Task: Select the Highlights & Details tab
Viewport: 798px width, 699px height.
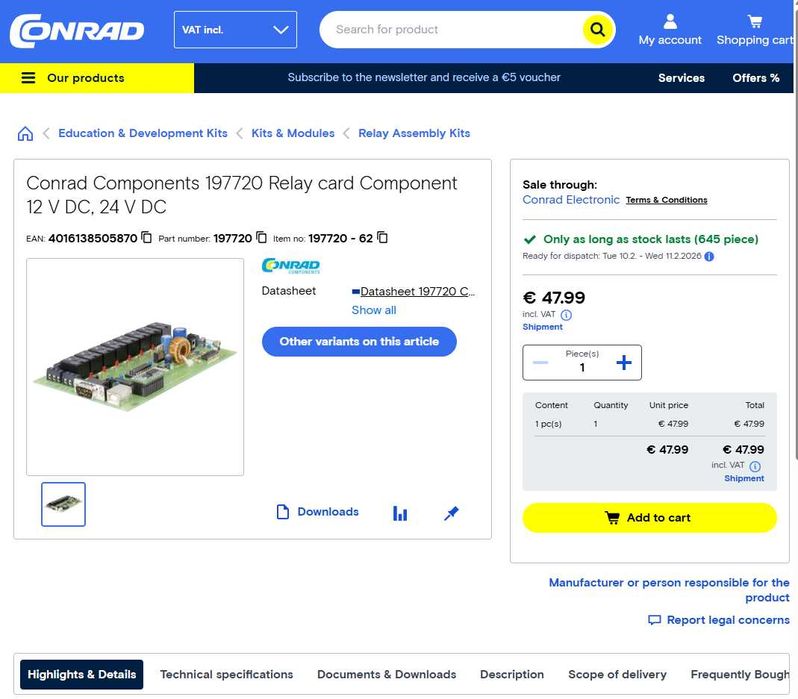Action: pyautogui.click(x=81, y=675)
